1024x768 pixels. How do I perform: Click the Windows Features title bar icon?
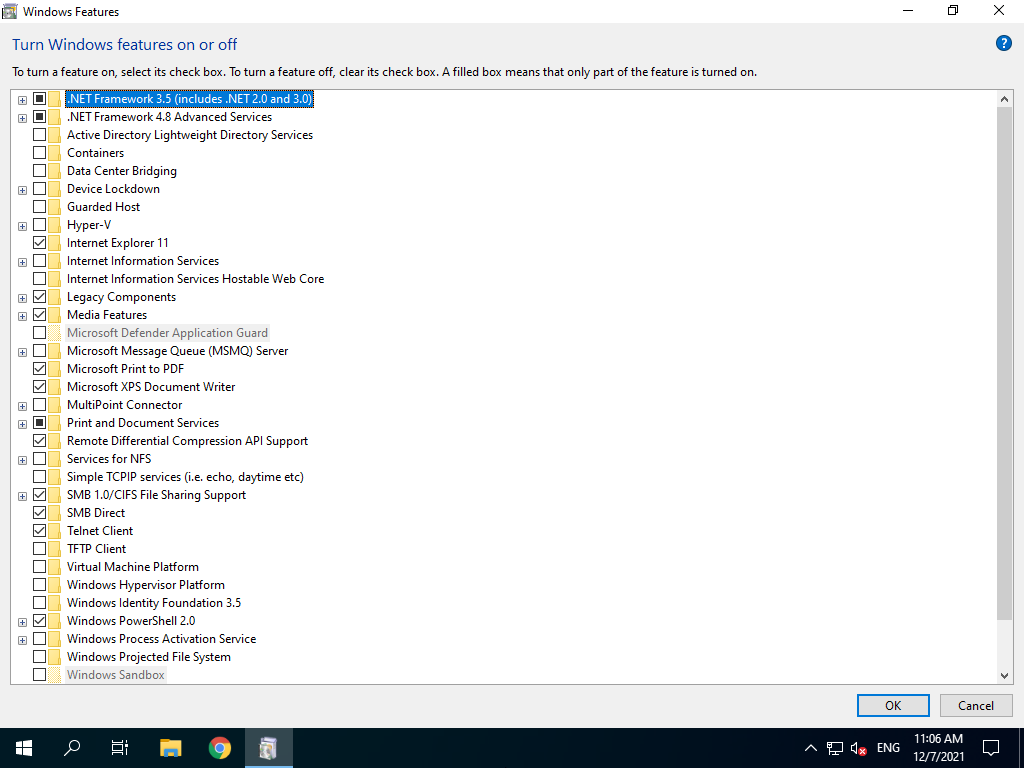(x=10, y=11)
